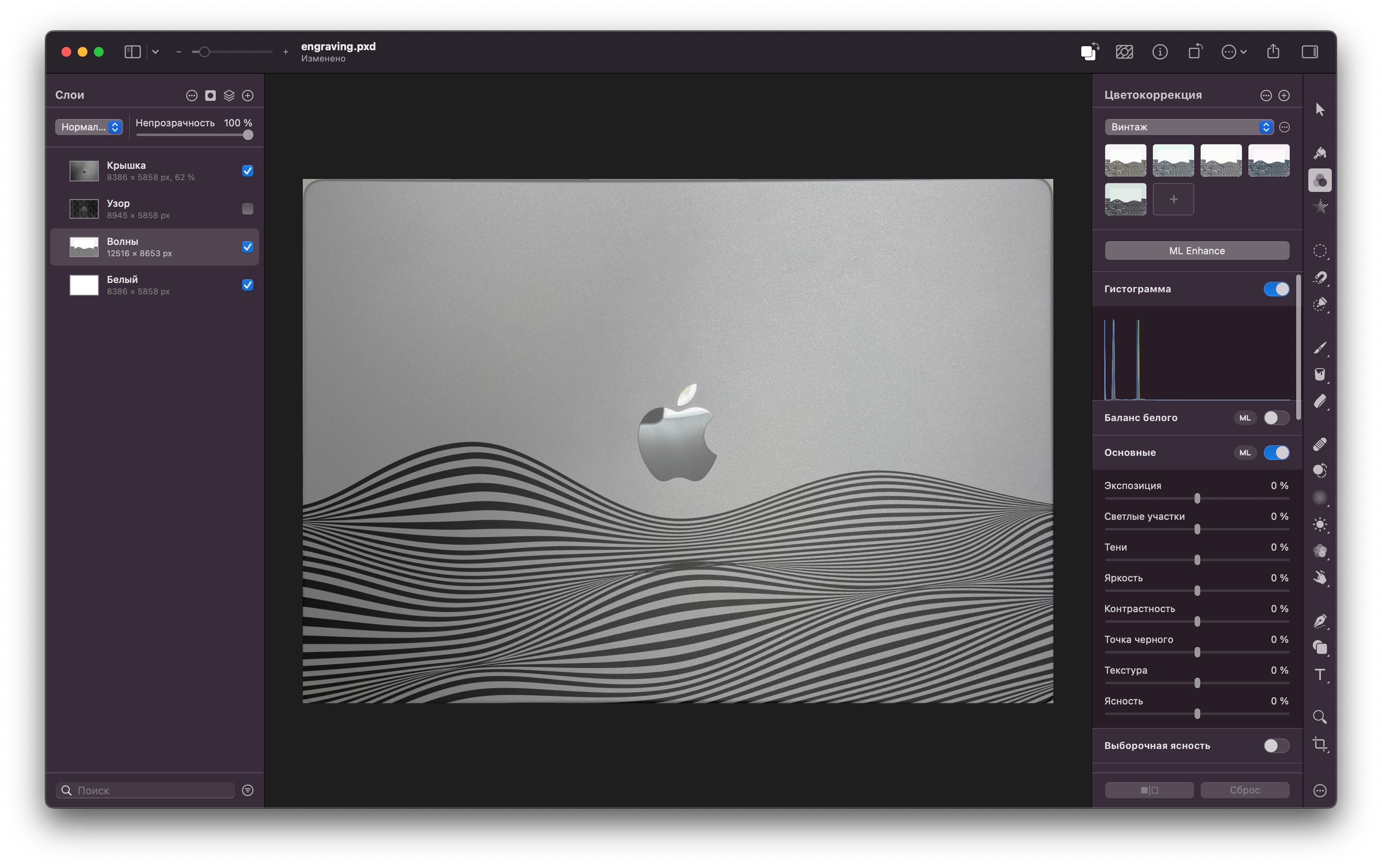Add adjustment with Цветокоррекция plus icon
Image resolution: width=1382 pixels, height=868 pixels.
point(1284,95)
